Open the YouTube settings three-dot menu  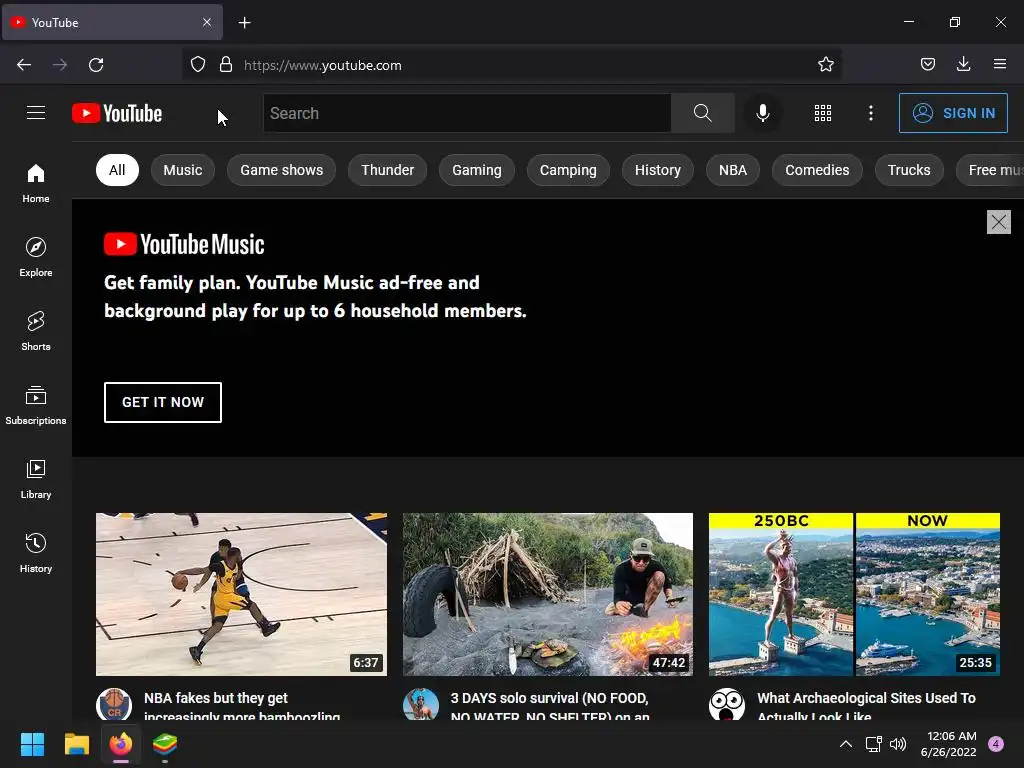click(871, 113)
